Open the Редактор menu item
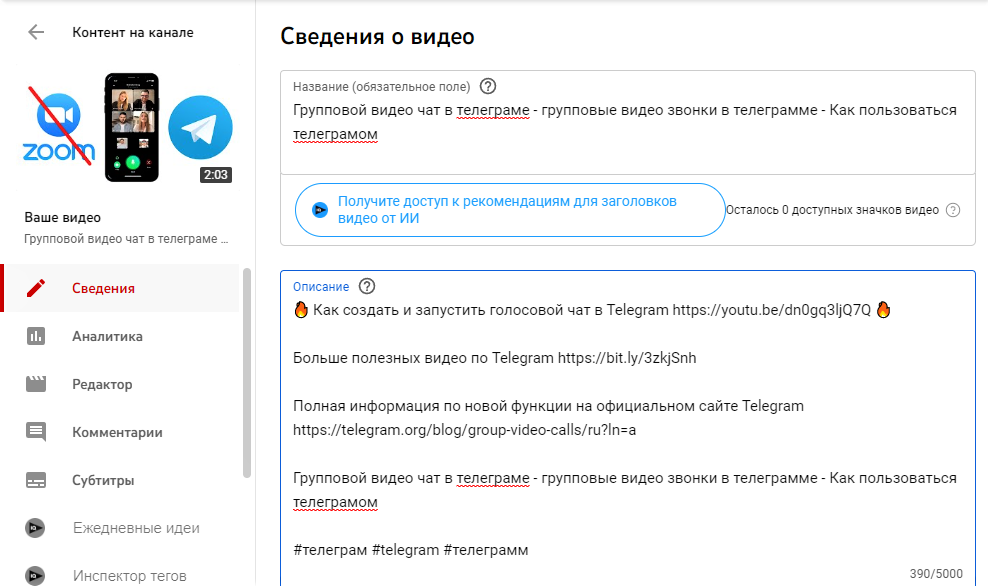Viewport: 988px width, 586px height. (122, 384)
